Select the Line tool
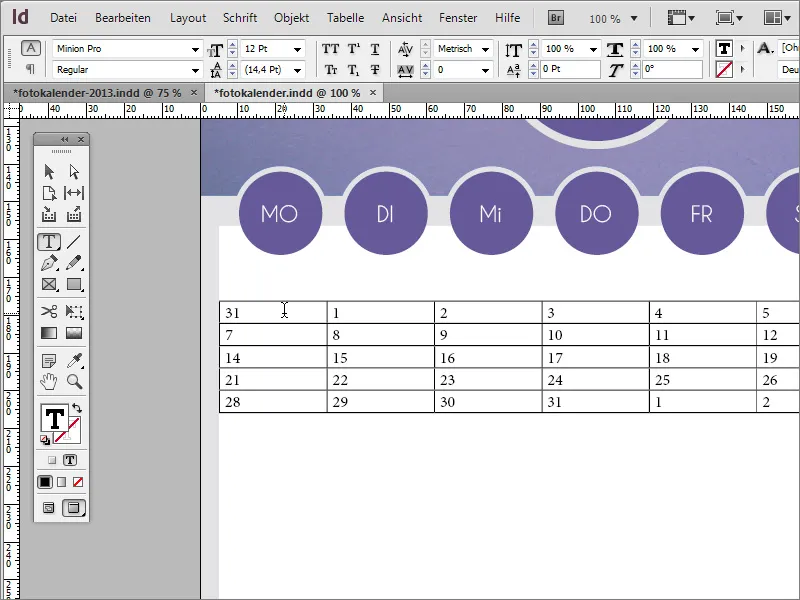The width and height of the screenshot is (800, 600). point(74,241)
